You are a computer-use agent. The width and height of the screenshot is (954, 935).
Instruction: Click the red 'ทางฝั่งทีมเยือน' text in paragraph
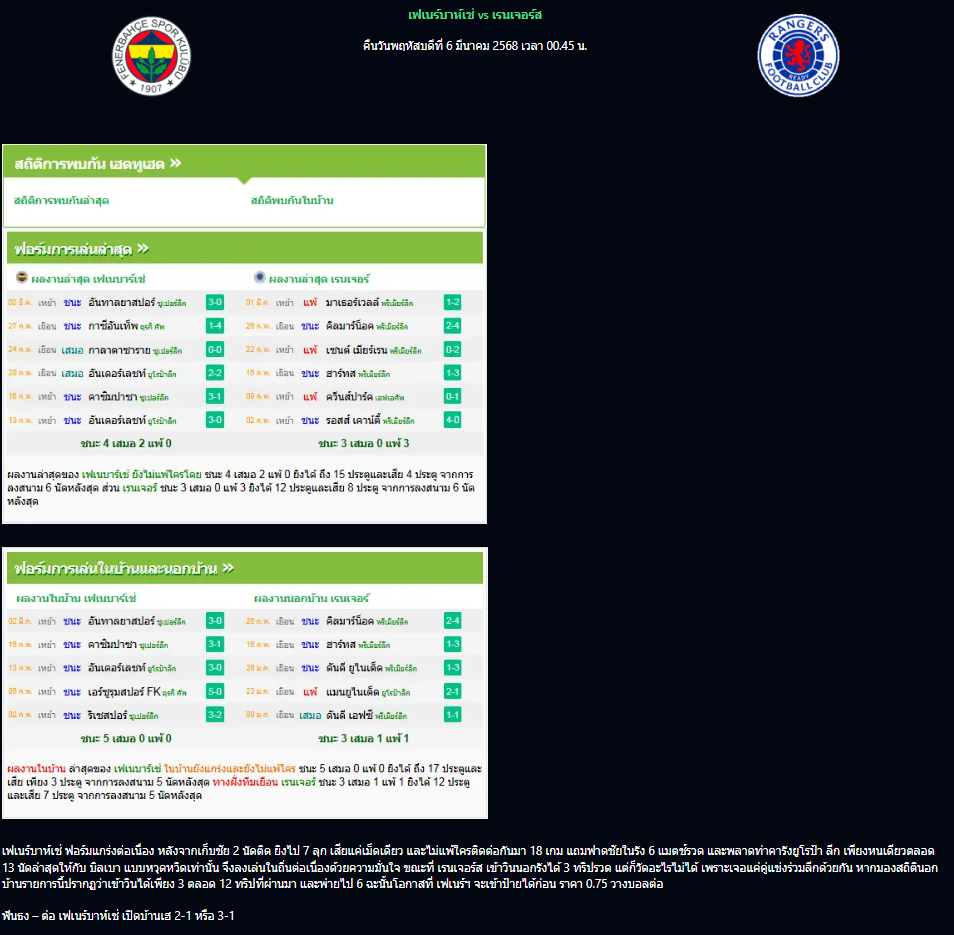[245, 782]
